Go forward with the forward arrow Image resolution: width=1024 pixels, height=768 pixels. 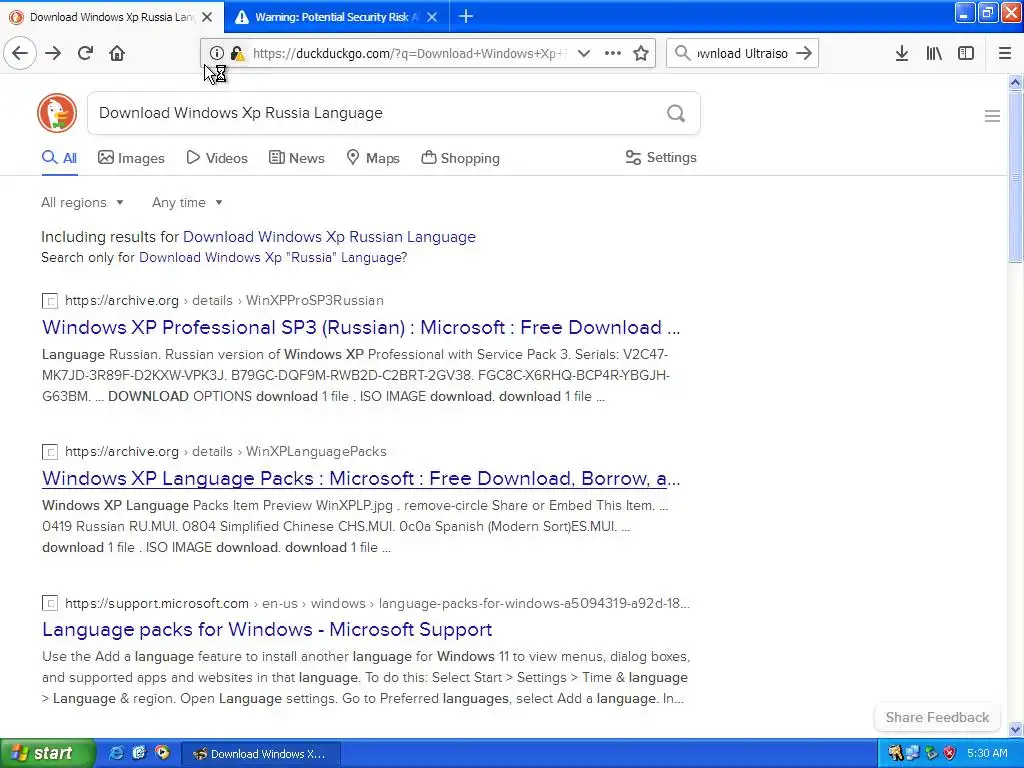click(x=53, y=53)
